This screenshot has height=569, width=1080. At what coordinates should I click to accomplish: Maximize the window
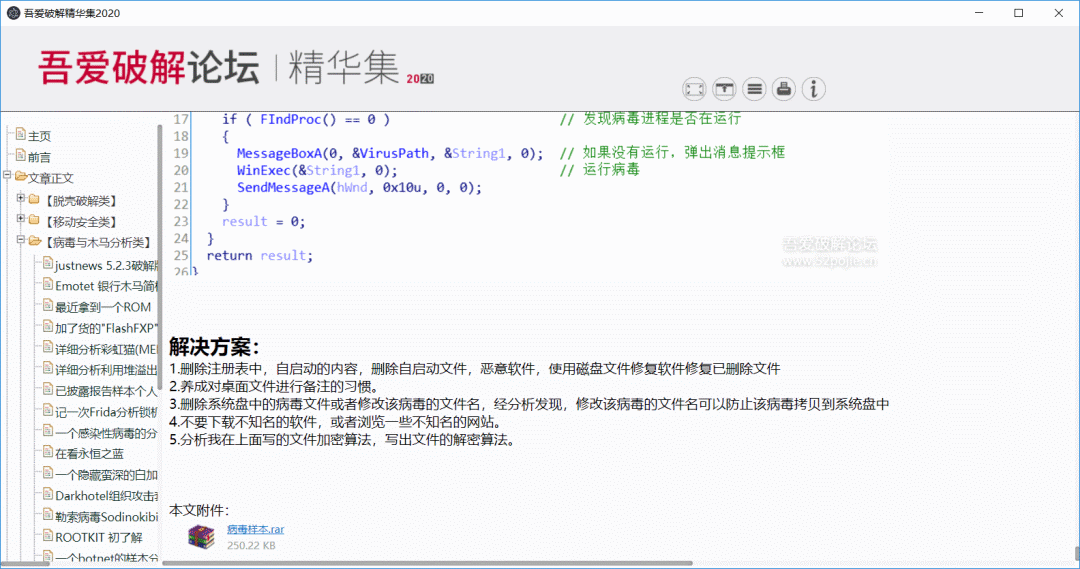tap(1019, 13)
